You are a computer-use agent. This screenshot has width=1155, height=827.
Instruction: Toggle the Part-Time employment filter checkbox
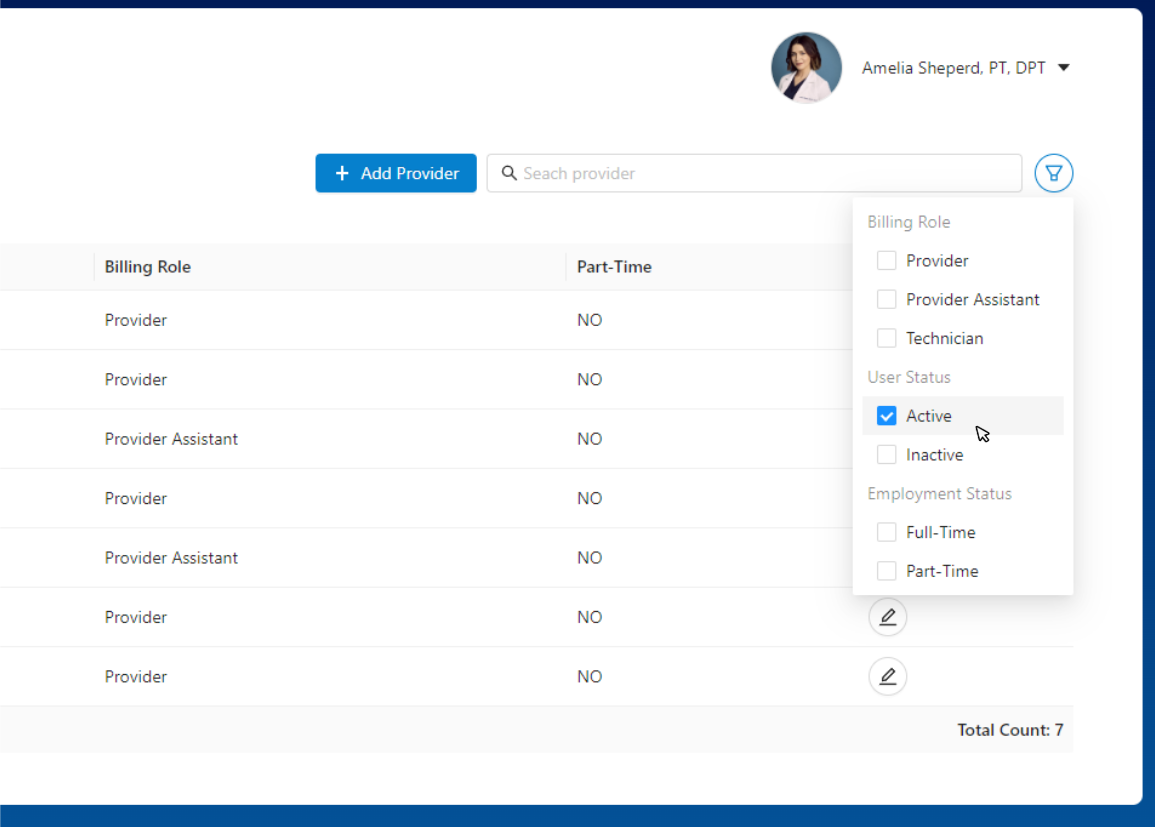(x=886, y=572)
